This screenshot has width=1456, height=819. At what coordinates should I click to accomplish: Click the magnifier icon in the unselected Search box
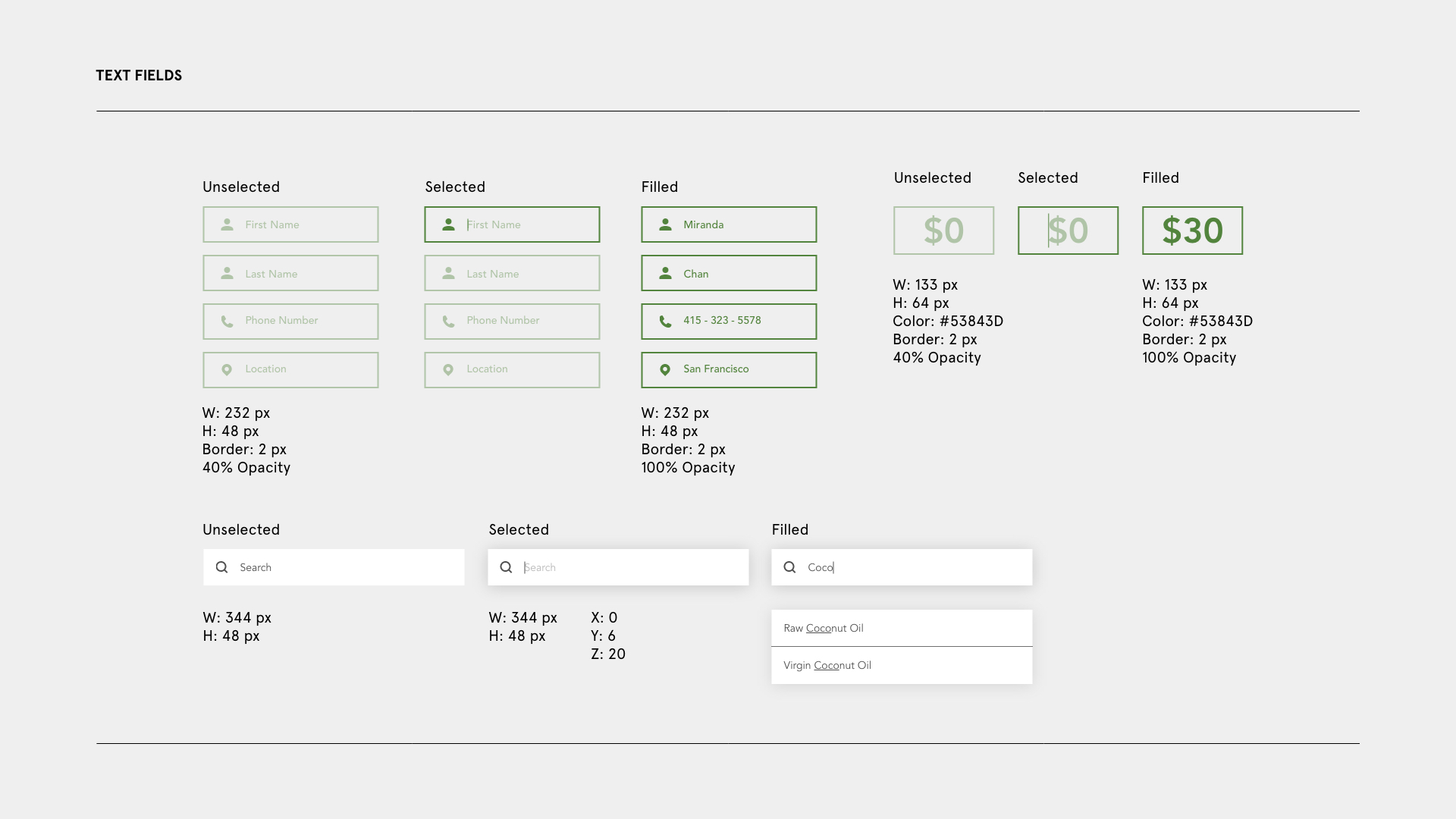click(x=221, y=567)
